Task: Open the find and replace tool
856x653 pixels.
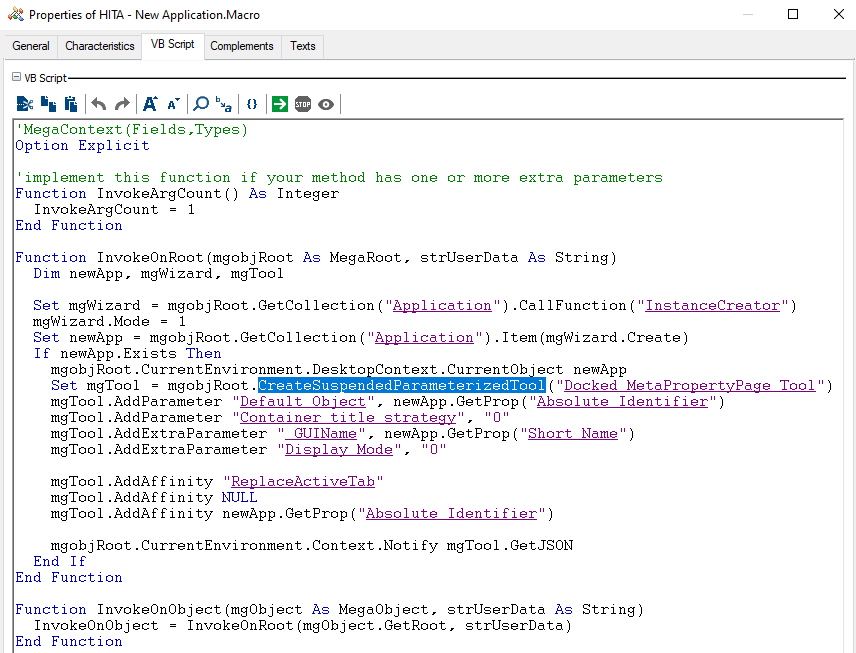Action: click(x=223, y=104)
